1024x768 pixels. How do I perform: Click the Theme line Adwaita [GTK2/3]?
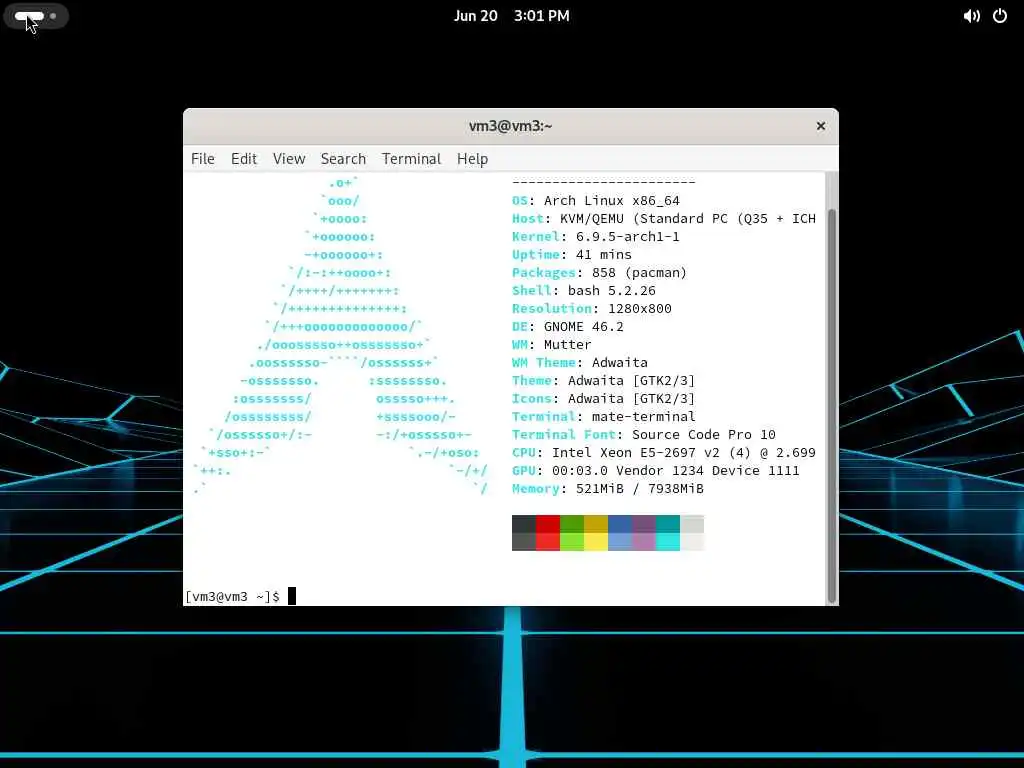pyautogui.click(x=603, y=380)
